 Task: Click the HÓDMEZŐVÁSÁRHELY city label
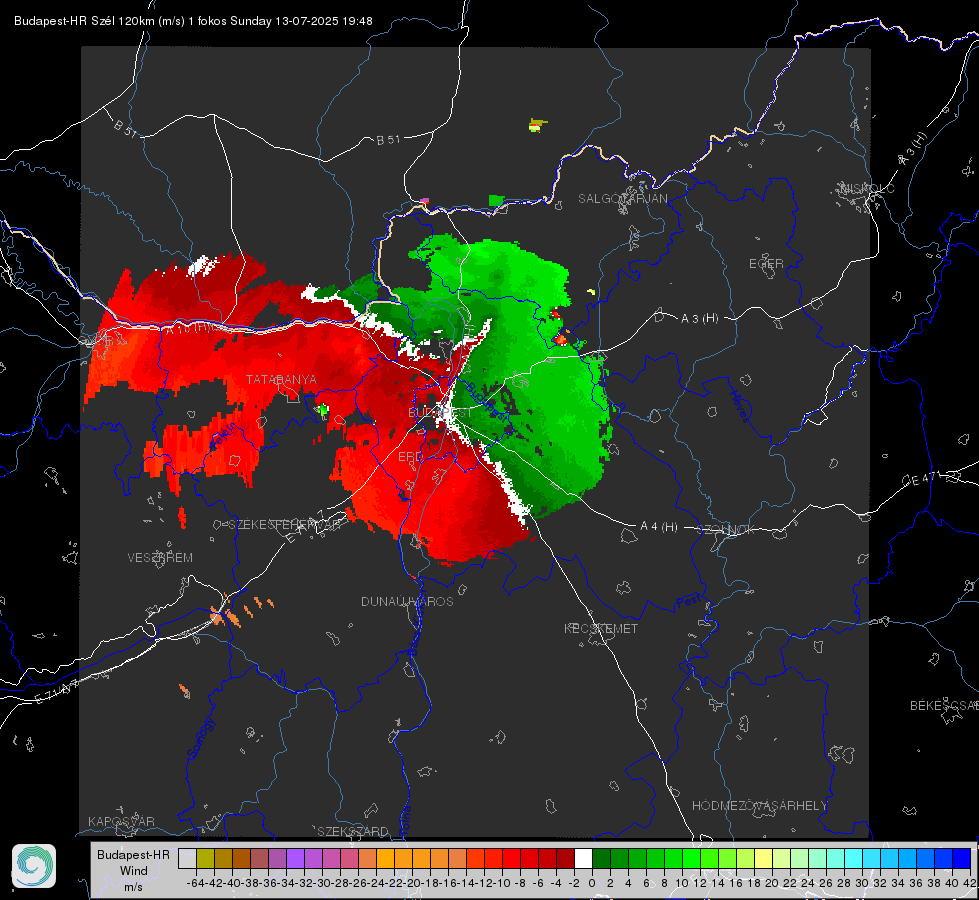pyautogui.click(x=759, y=806)
